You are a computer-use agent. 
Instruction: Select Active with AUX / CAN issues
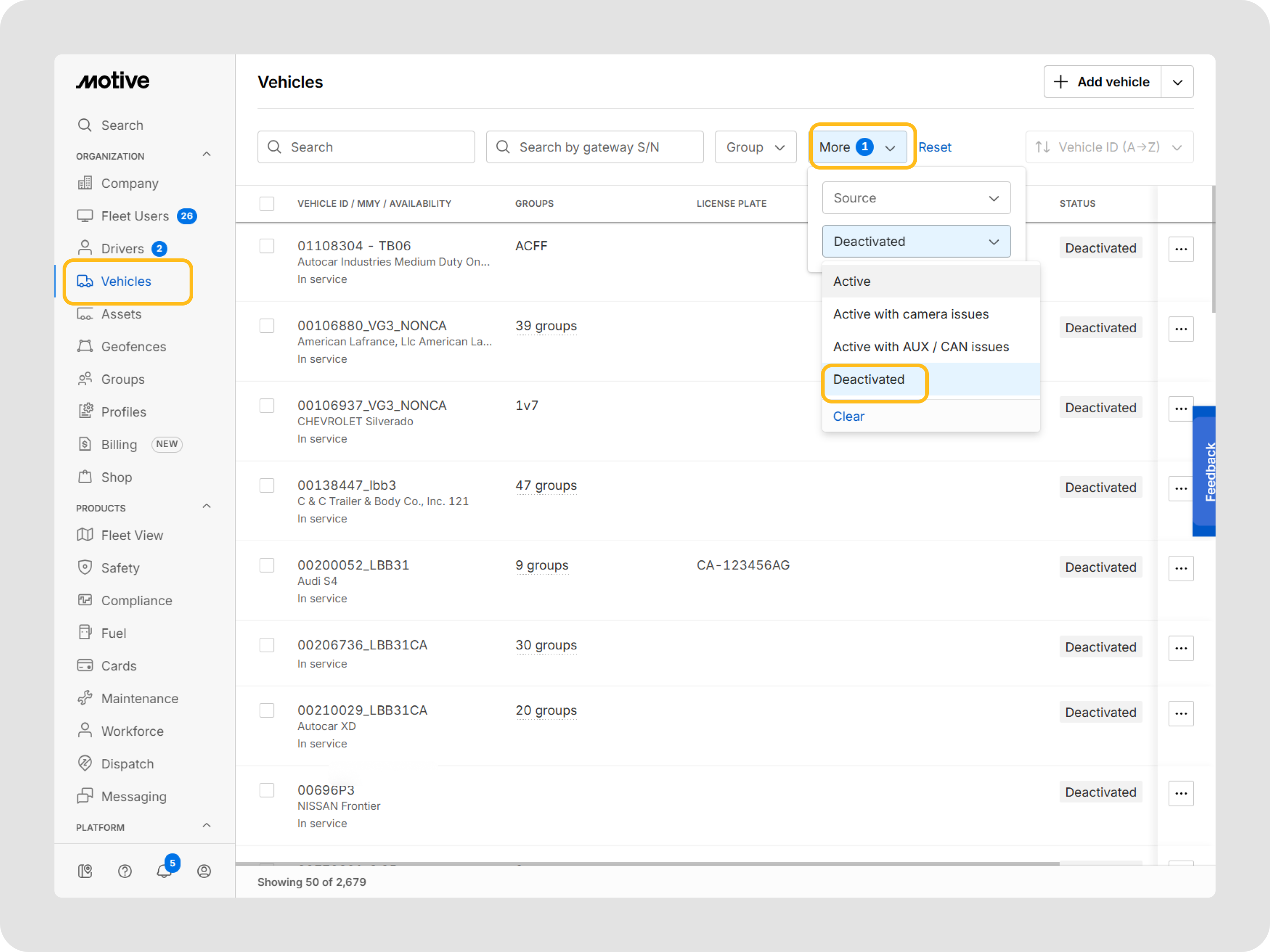[920, 347]
